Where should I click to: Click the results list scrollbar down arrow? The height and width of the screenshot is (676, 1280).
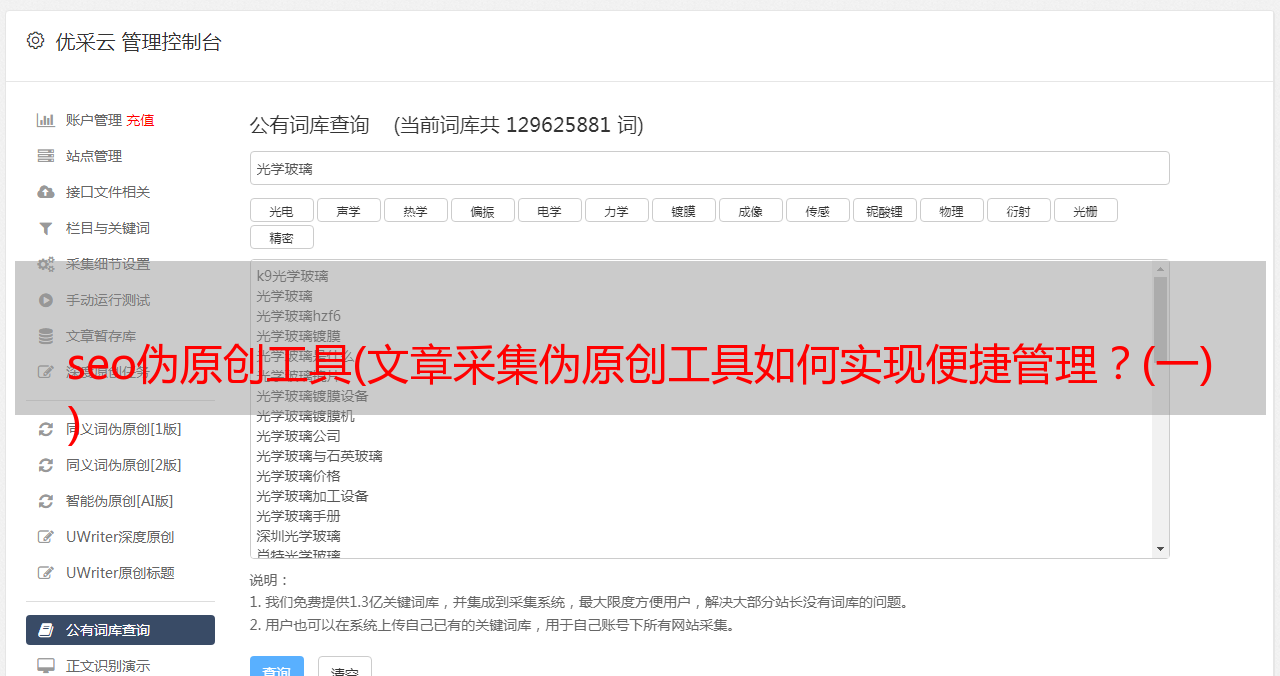pos(1160,549)
